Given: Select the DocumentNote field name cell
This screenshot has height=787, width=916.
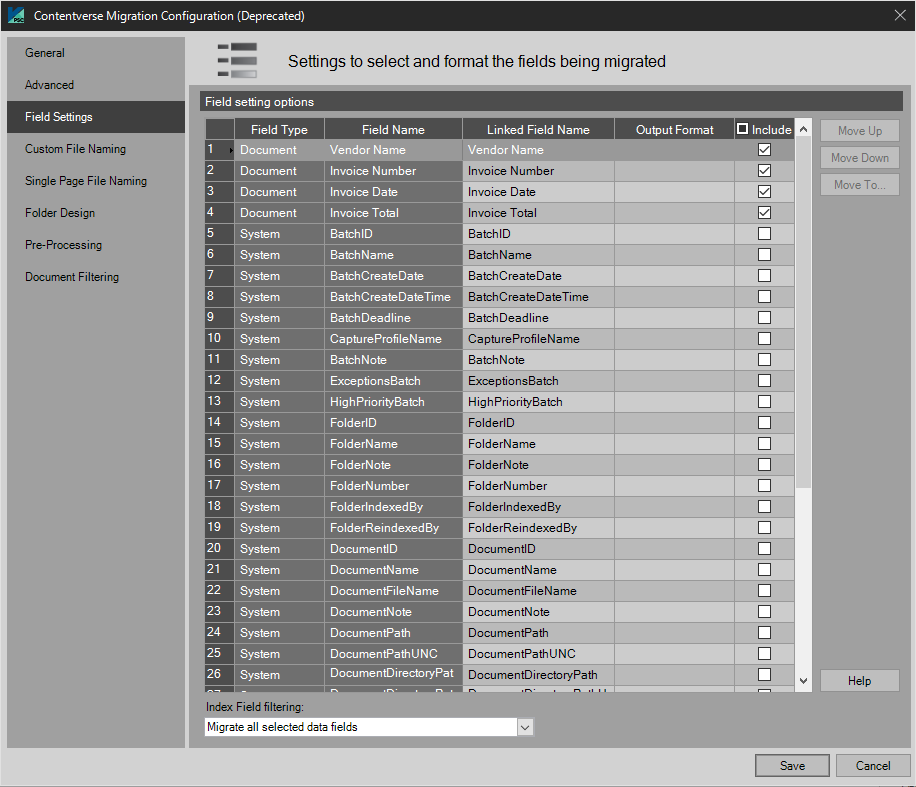Looking at the screenshot, I should click(393, 612).
